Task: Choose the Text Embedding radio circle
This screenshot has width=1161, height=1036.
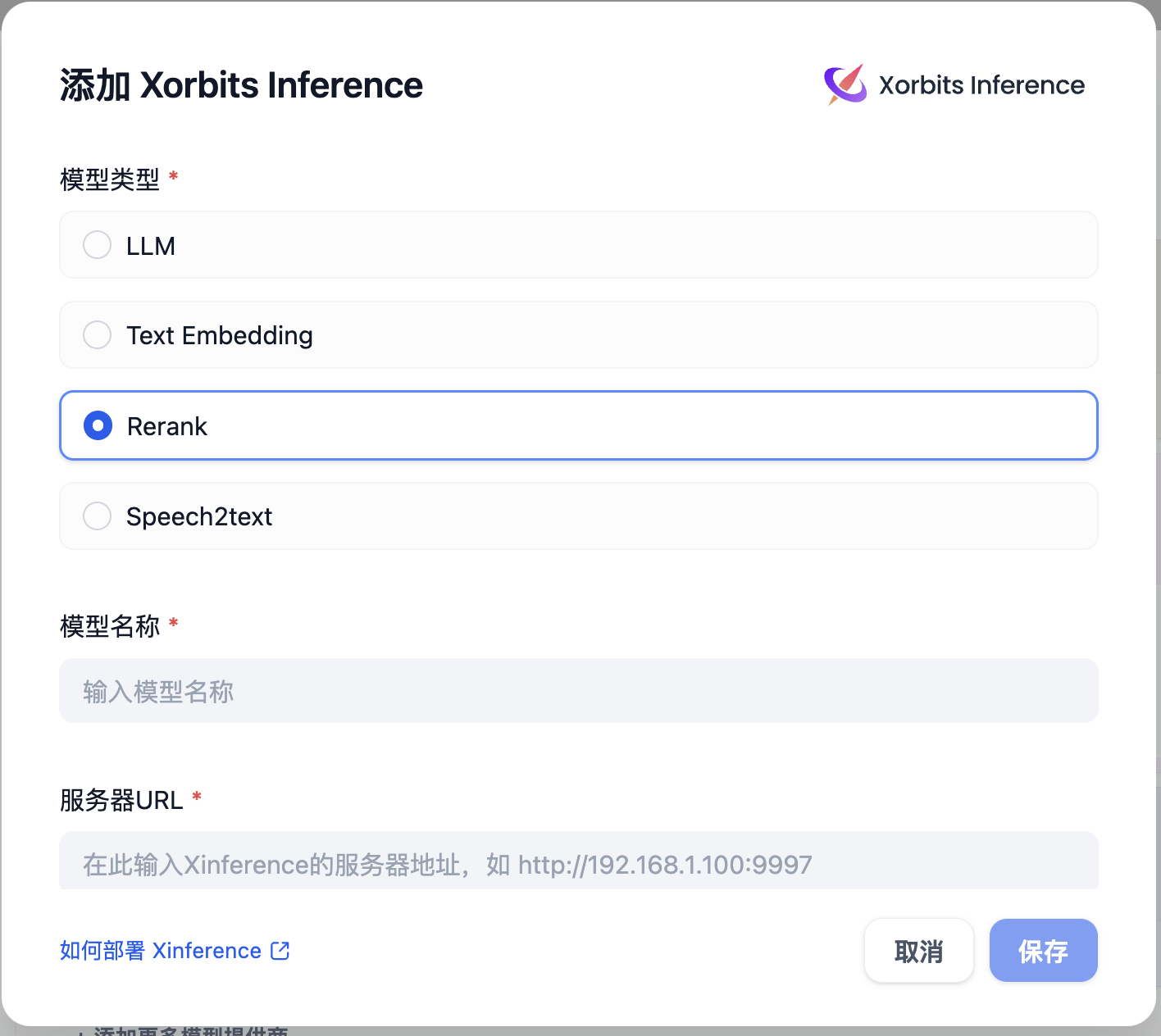Action: click(98, 334)
